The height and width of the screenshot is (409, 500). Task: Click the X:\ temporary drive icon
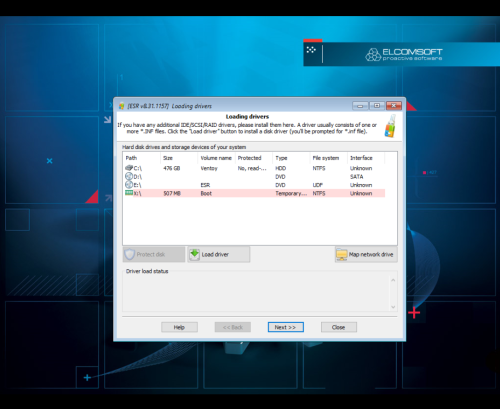click(129, 193)
